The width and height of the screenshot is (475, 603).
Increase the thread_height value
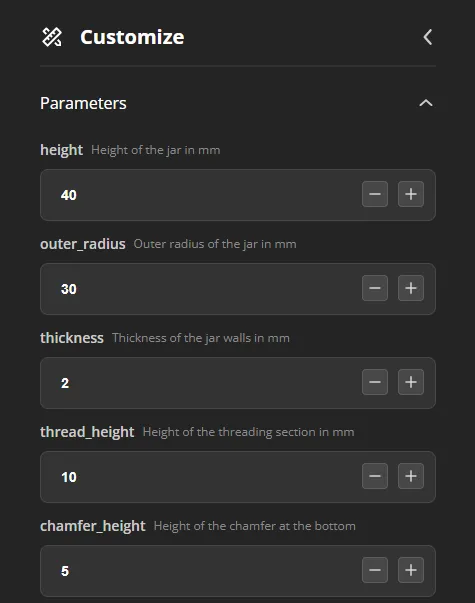tap(411, 476)
